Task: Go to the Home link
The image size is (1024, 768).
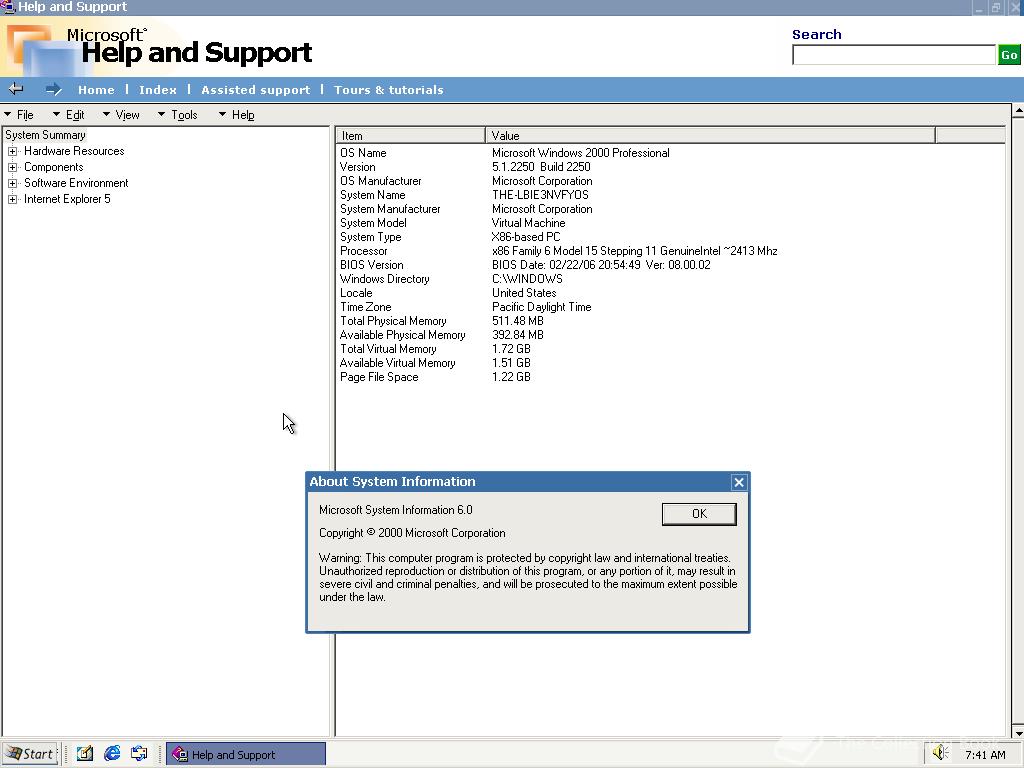Action: 96,90
